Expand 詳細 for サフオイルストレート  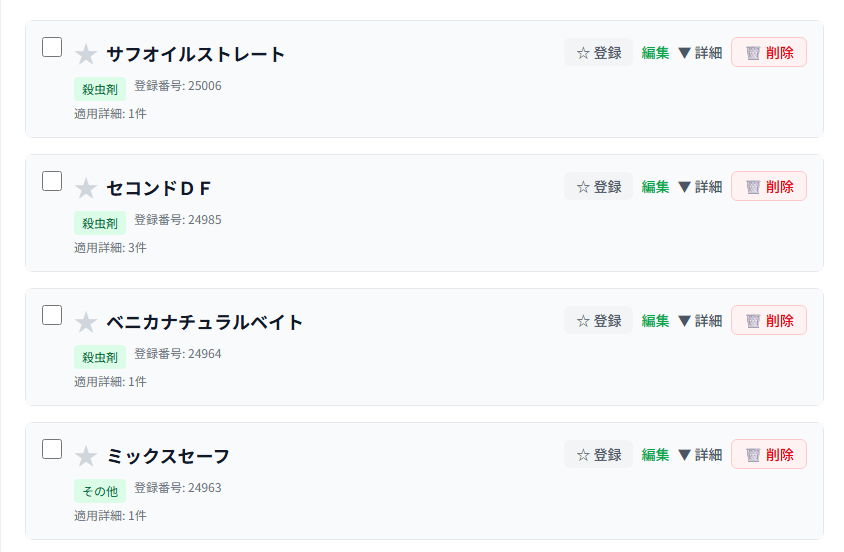point(700,53)
